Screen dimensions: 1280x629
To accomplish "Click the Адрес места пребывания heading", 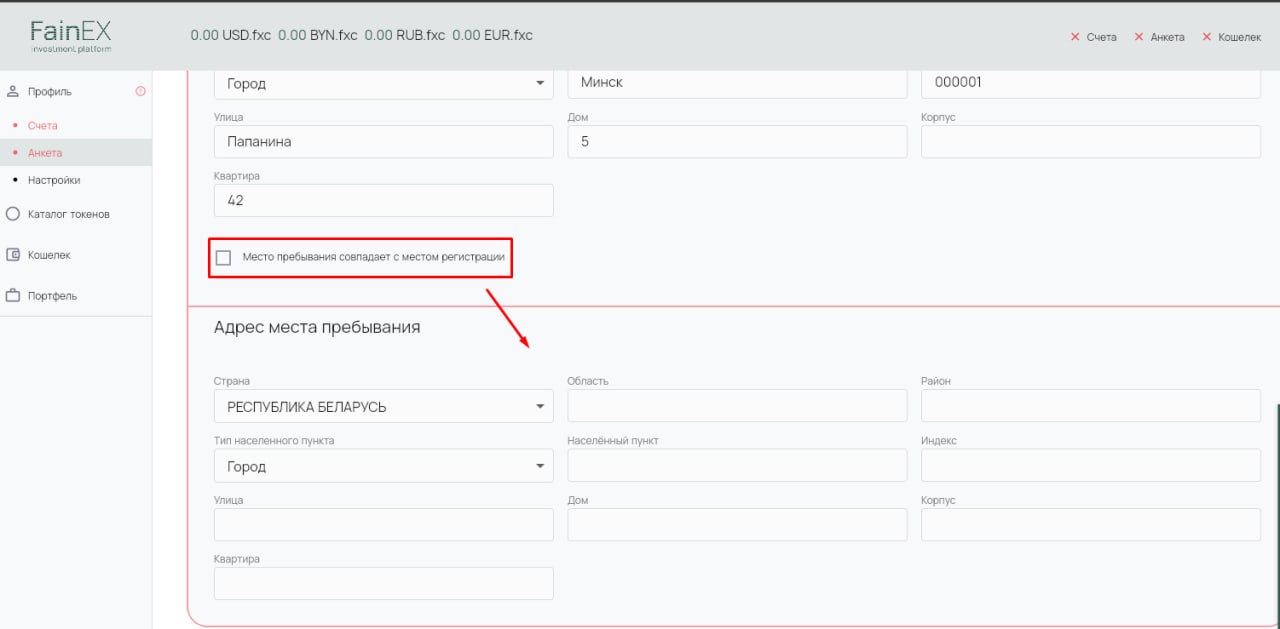I will (x=317, y=327).
